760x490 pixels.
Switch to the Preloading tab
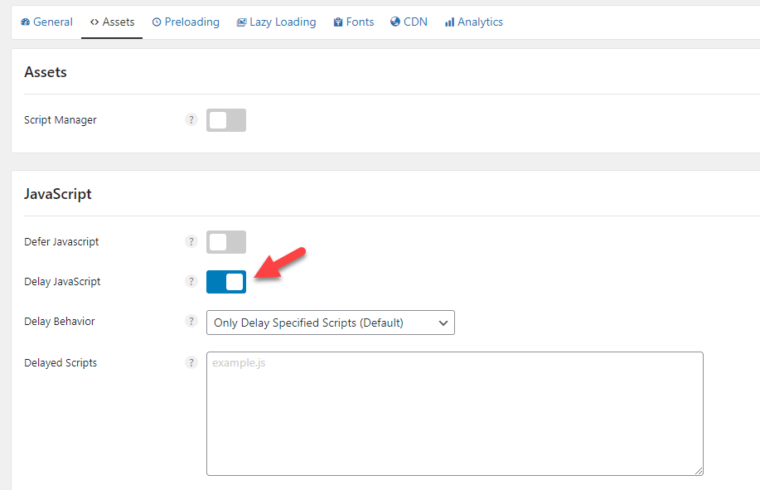click(186, 22)
